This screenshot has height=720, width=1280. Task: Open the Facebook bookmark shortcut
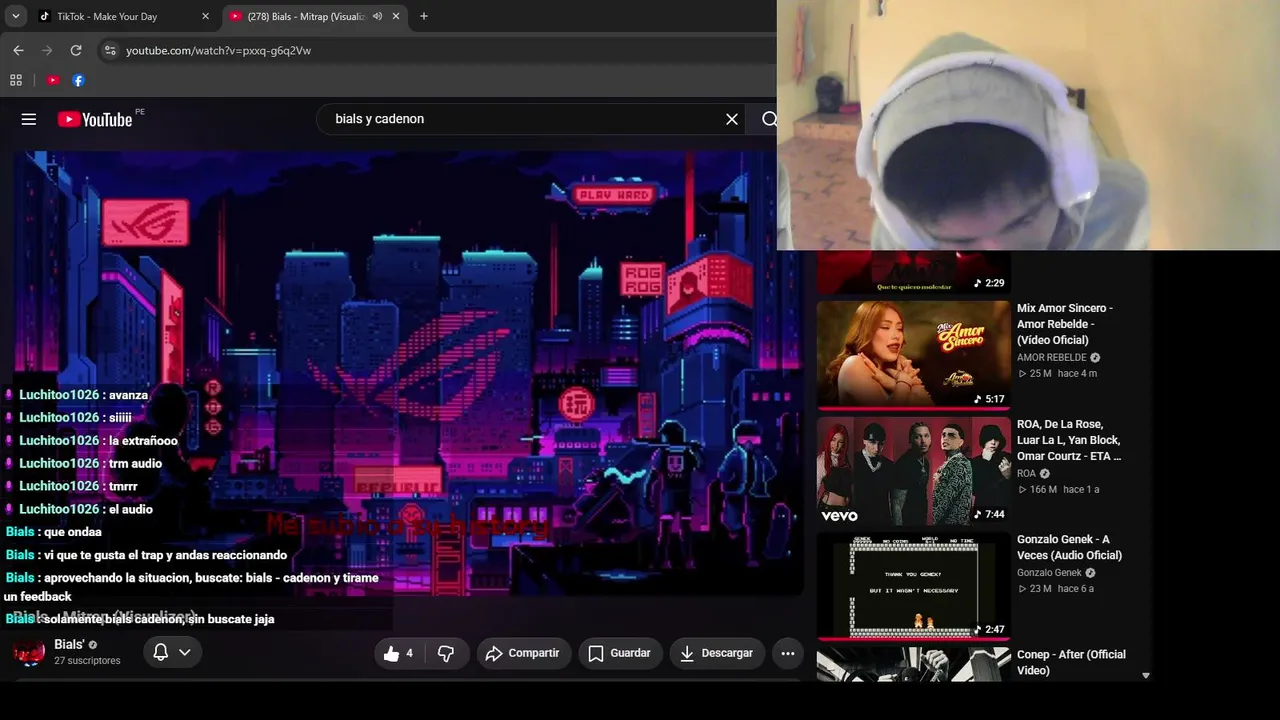point(78,80)
